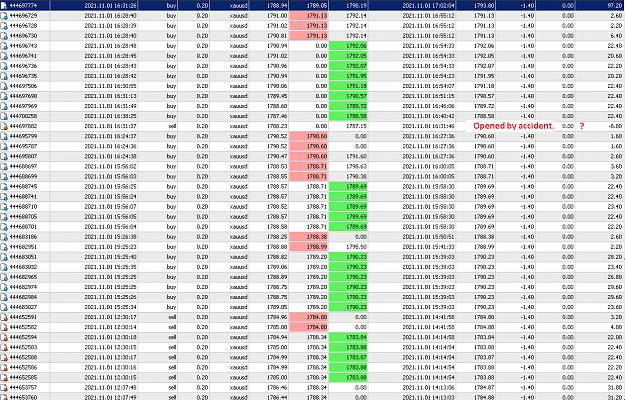Click the order icon beside 444683186
The width and height of the screenshot is (625, 400).
point(4,237)
